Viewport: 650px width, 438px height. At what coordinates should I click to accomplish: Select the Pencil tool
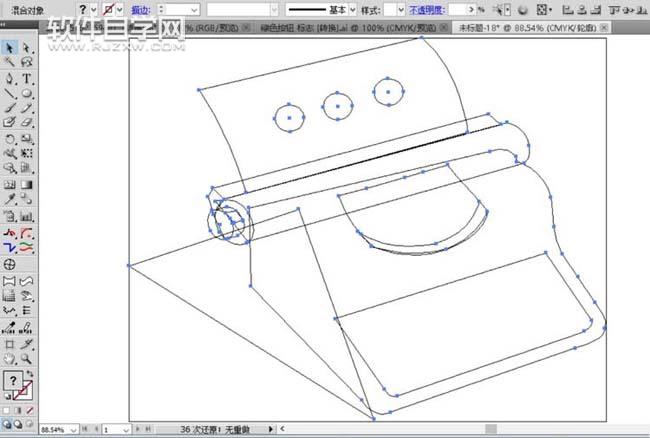coord(27,108)
